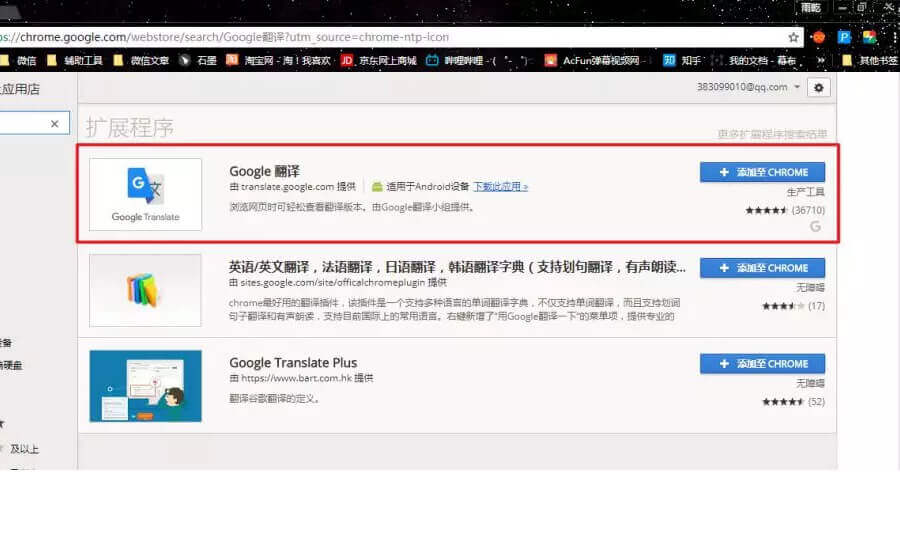Open the 微信文章 bookmark folder
Image resolution: width=900 pixels, height=550 pixels.
click(141, 60)
